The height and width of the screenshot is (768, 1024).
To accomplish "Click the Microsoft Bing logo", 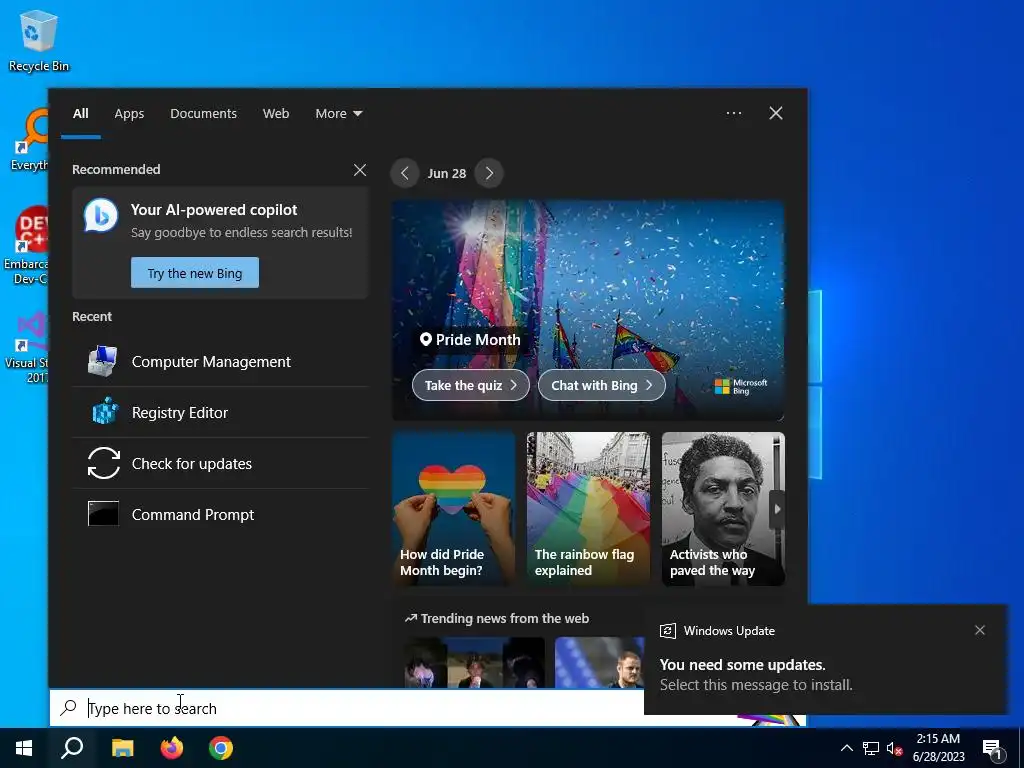I will click(x=741, y=387).
